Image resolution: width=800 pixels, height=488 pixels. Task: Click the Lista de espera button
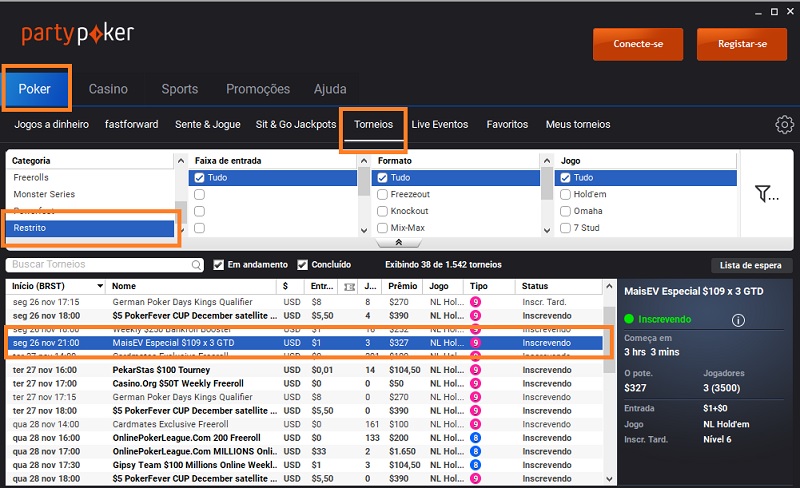[751, 265]
